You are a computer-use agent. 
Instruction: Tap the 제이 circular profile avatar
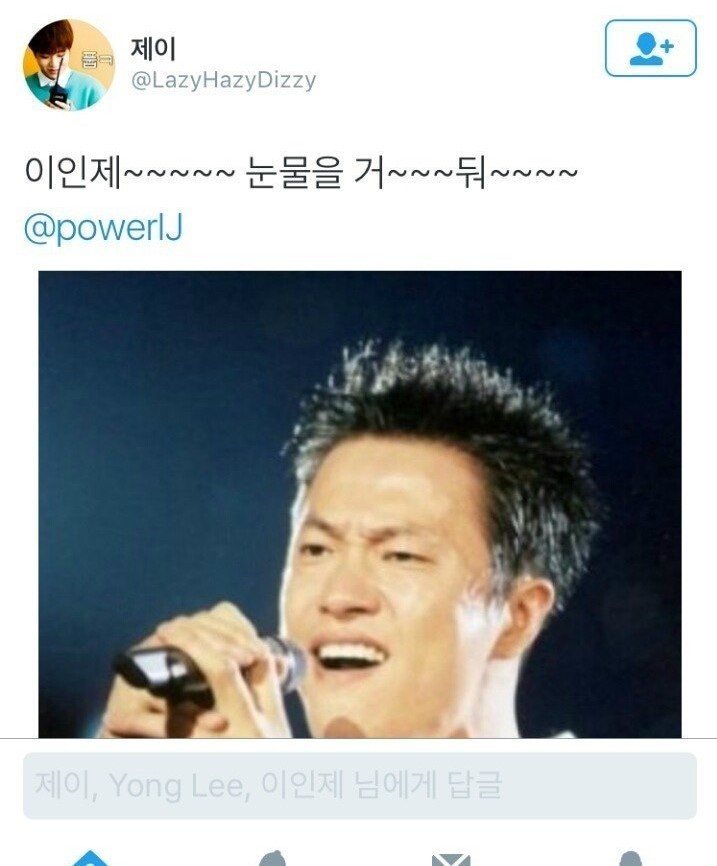click(x=68, y=65)
